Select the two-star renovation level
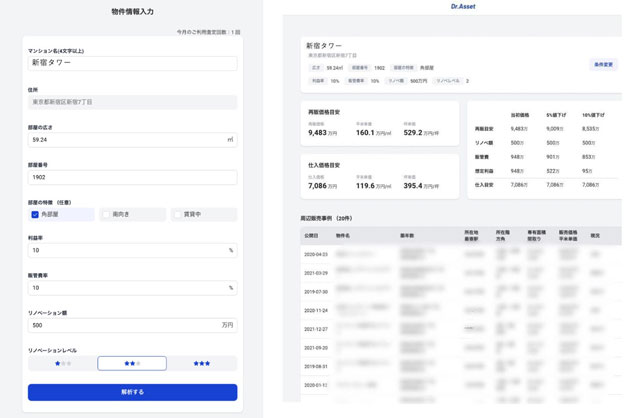 [132, 363]
